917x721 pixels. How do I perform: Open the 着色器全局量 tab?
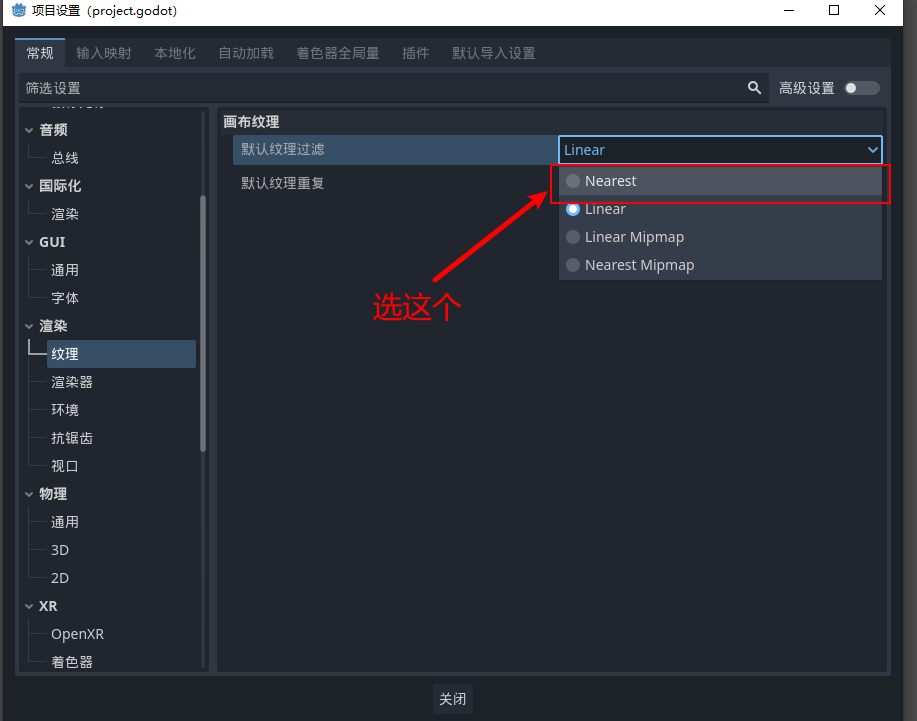(337, 53)
